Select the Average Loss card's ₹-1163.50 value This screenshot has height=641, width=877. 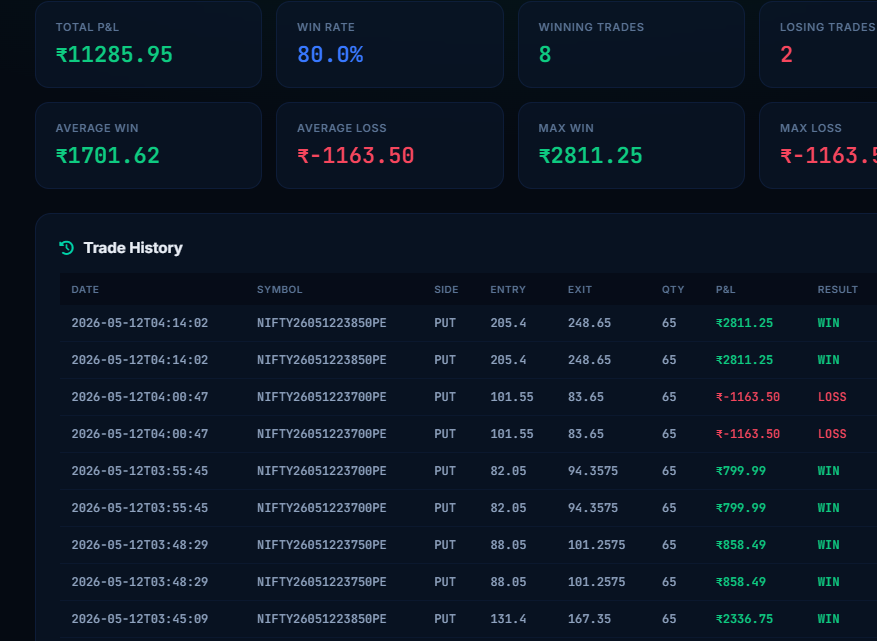356,155
